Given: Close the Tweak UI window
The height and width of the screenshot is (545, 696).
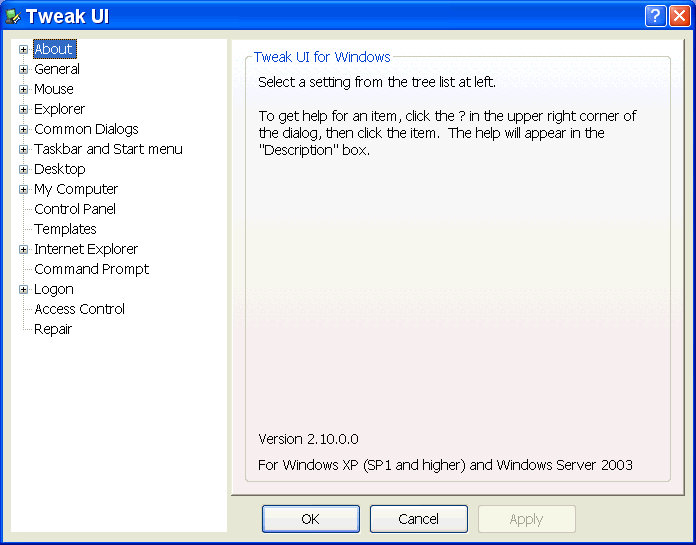Looking at the screenshot, I should click(x=680, y=16).
